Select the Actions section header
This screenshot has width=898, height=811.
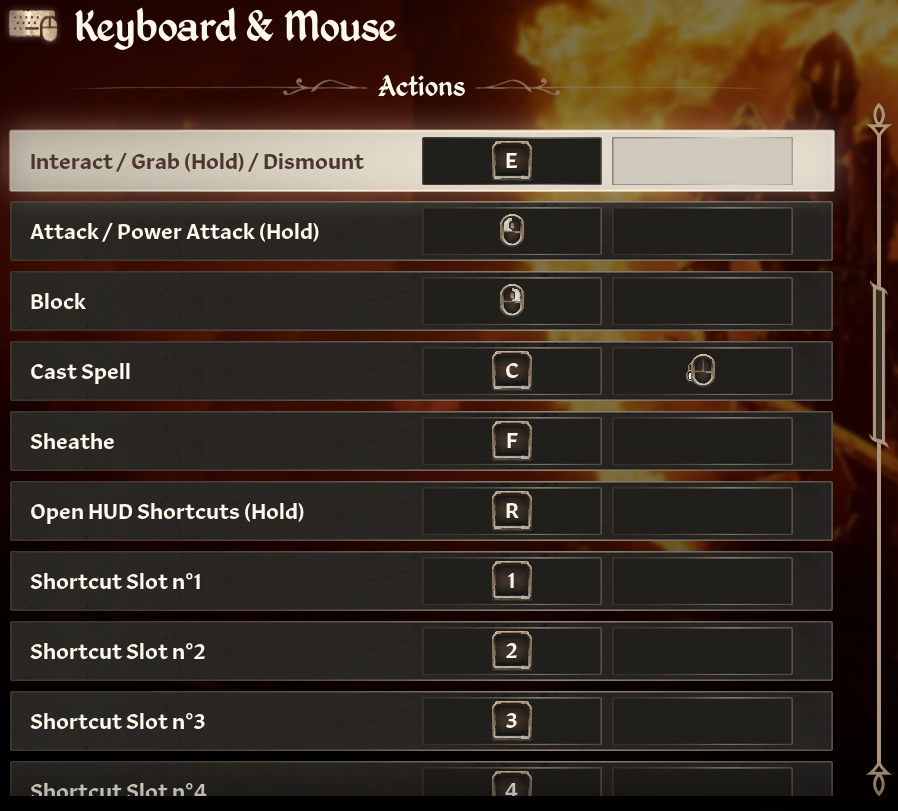click(420, 87)
